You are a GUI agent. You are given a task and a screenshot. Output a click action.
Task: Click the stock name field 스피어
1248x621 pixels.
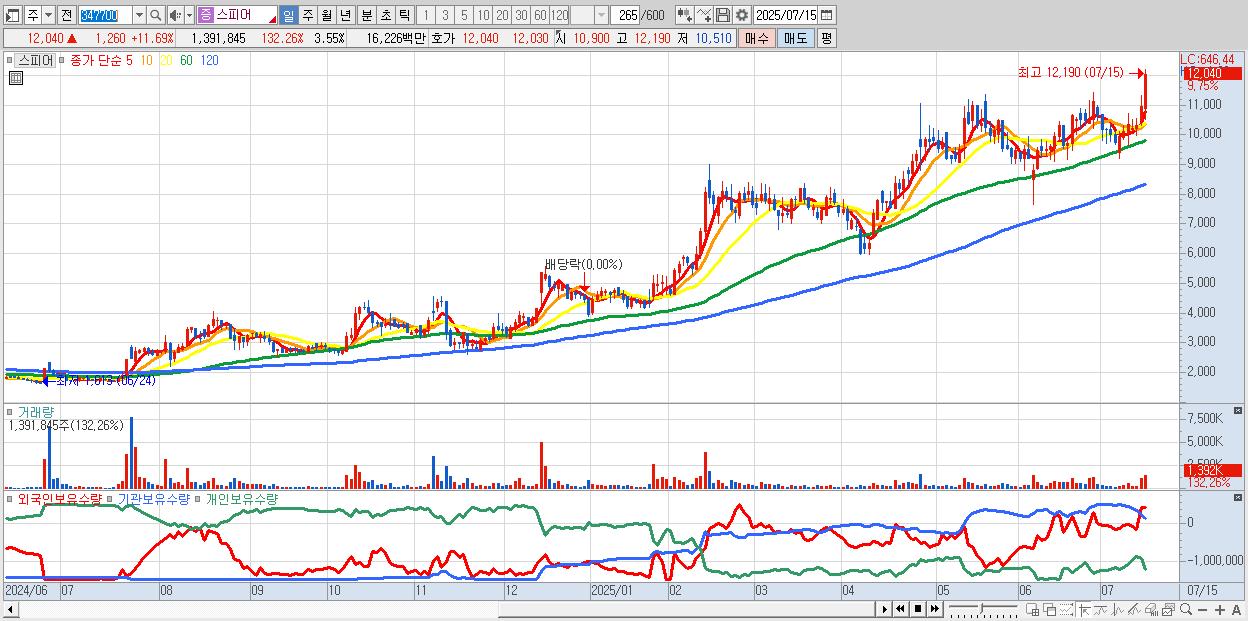click(246, 15)
